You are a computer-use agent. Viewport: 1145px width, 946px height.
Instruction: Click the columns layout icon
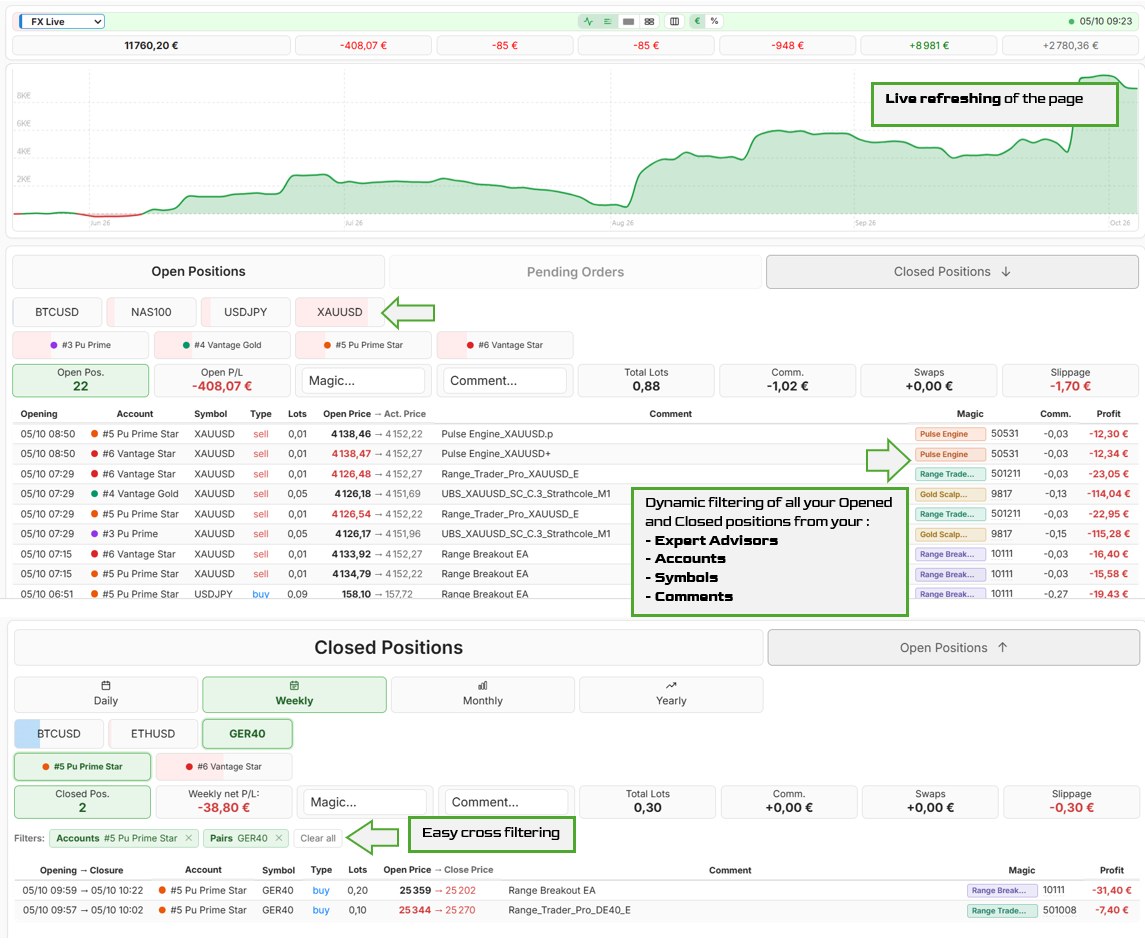click(675, 21)
